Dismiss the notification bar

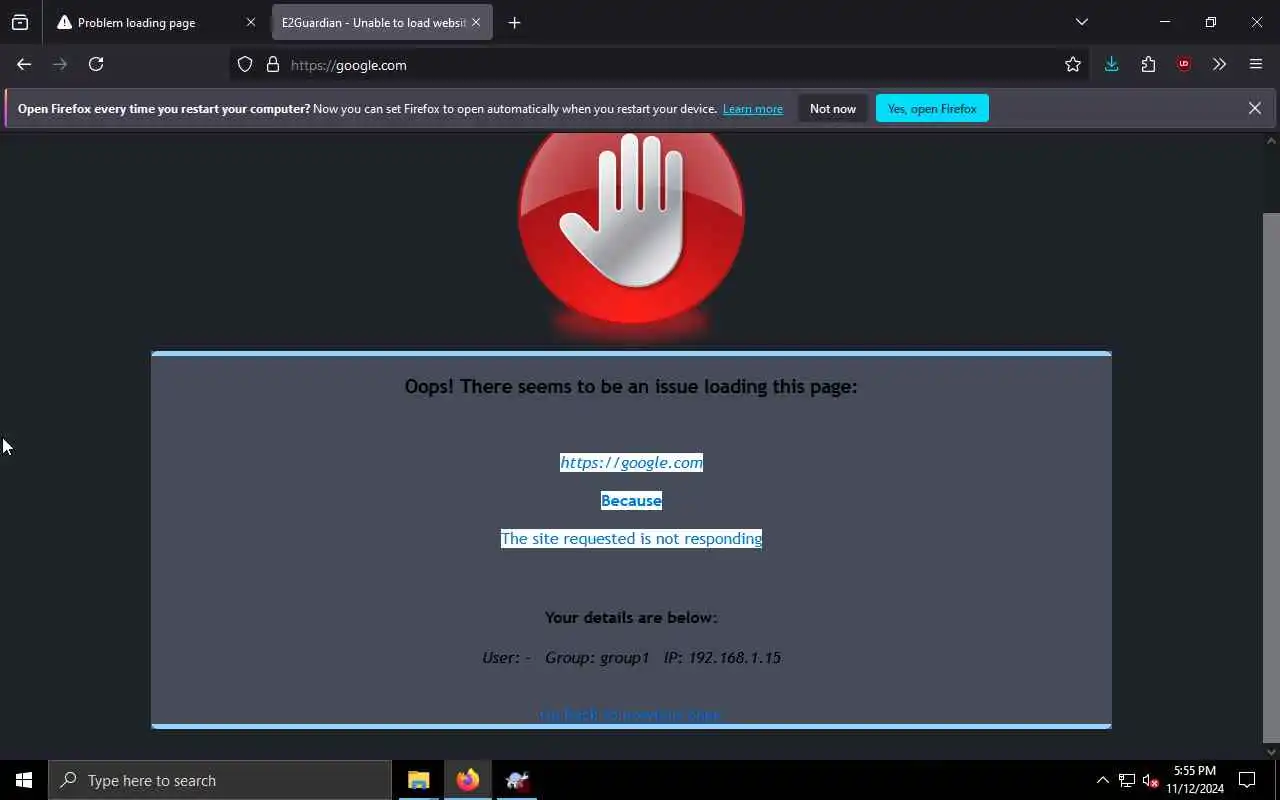1254,108
